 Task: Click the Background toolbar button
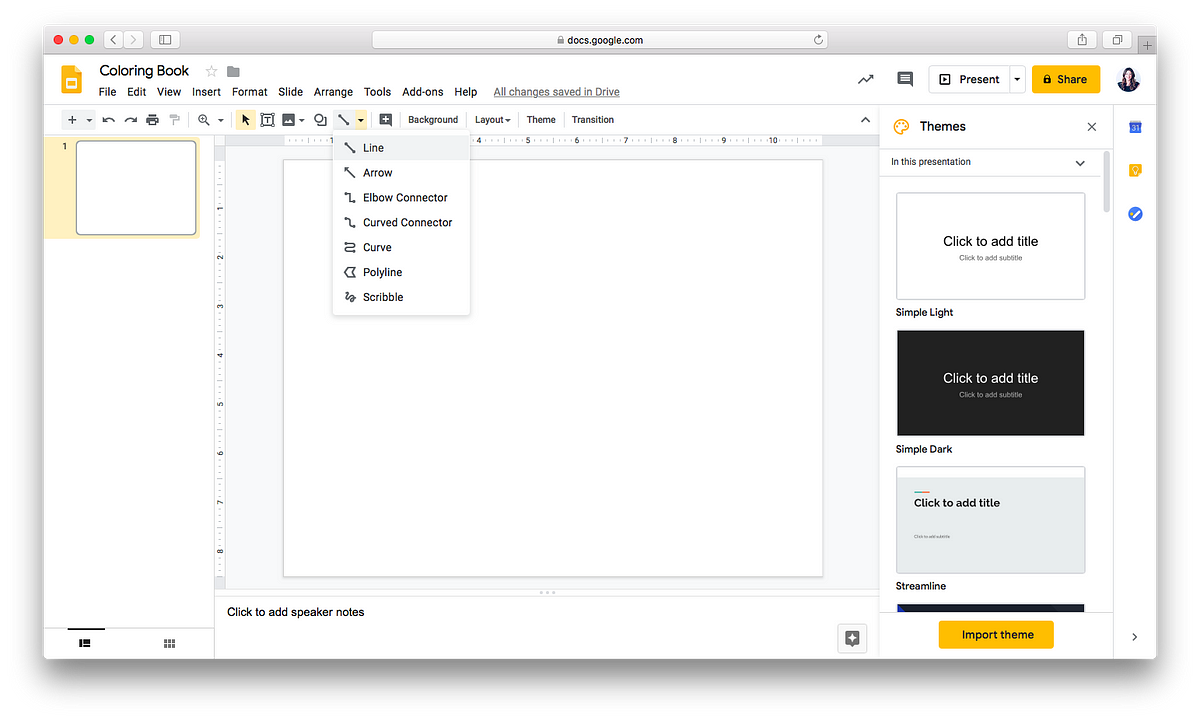[x=433, y=120]
